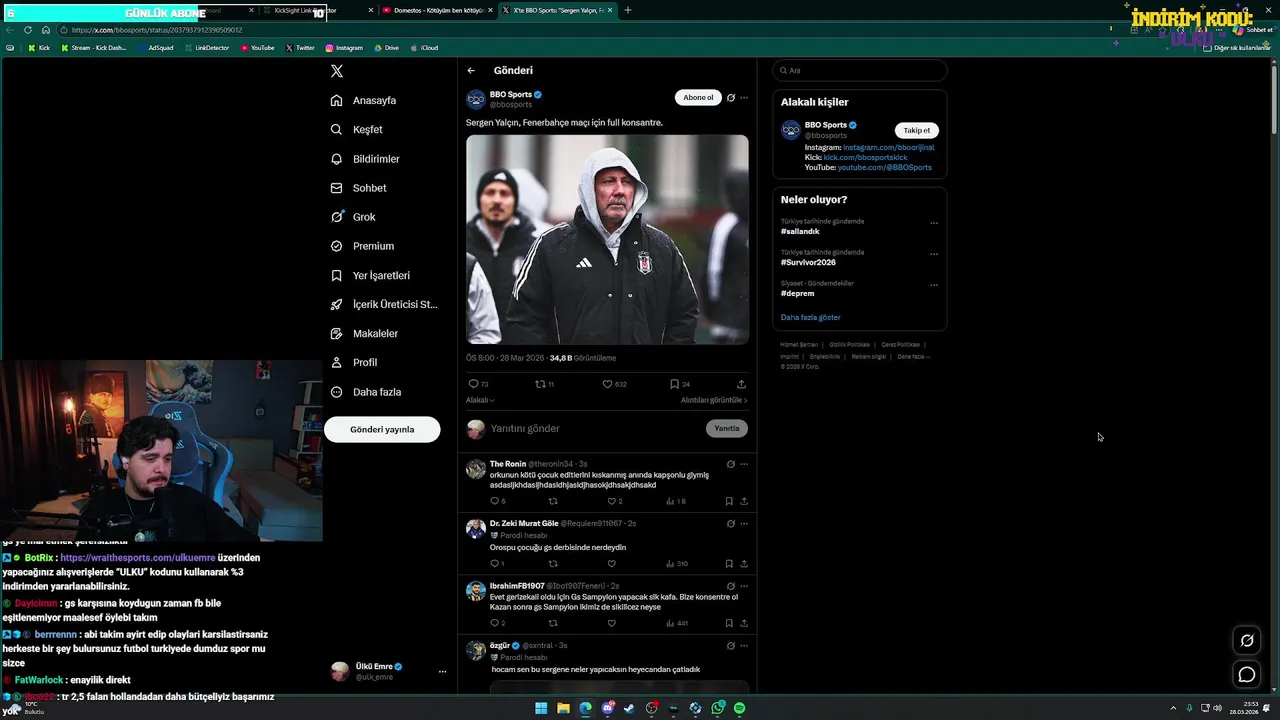Viewport: 1280px width, 720px height.
Task: Share the BBO Sports post
Action: [x=741, y=384]
